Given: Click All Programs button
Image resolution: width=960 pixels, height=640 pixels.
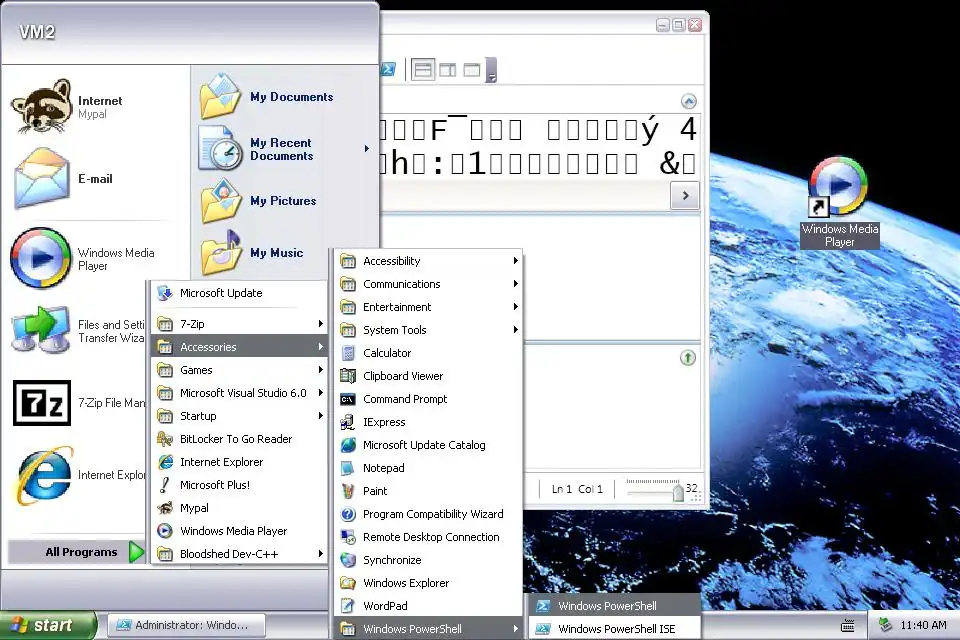Looking at the screenshot, I should tap(77, 552).
